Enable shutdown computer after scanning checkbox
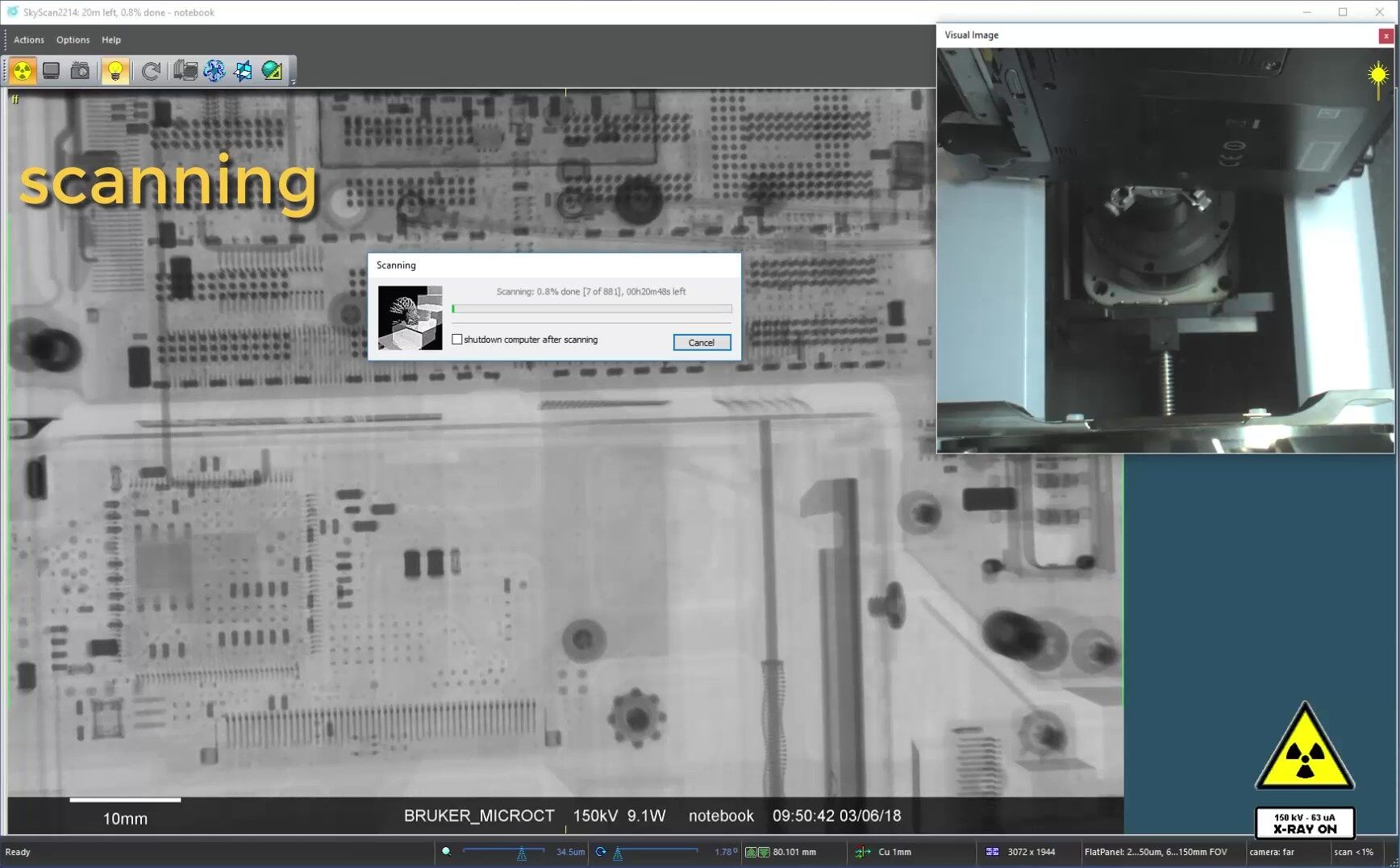Viewport: 1400px width, 868px height. 457,340
